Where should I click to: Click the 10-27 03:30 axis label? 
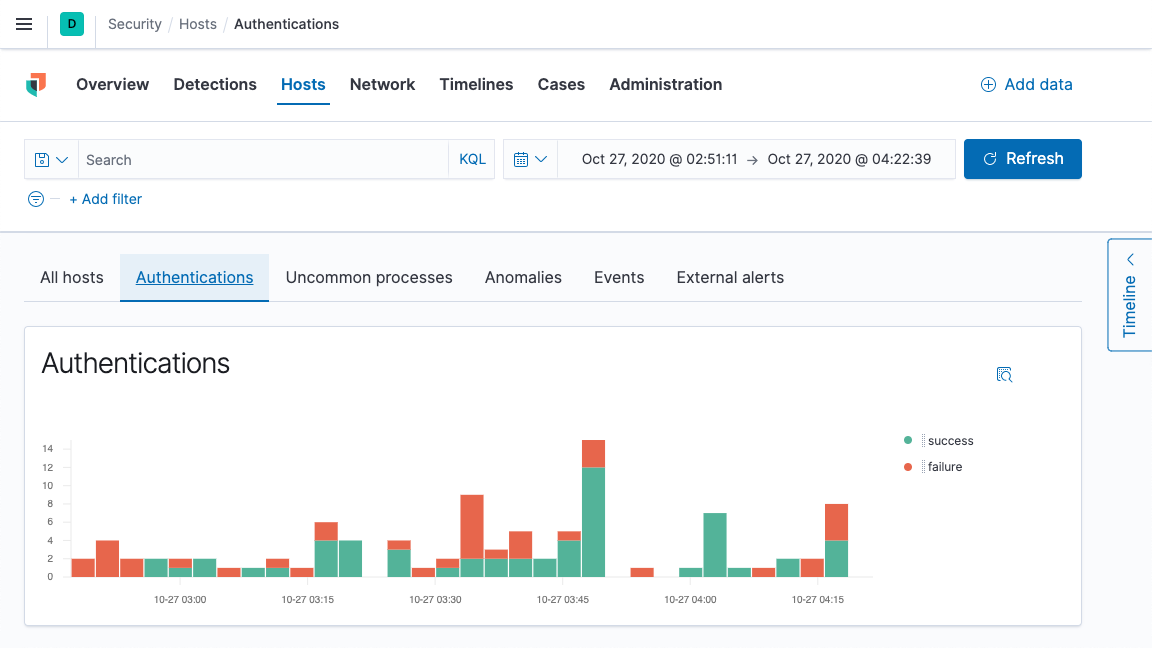pyautogui.click(x=436, y=600)
